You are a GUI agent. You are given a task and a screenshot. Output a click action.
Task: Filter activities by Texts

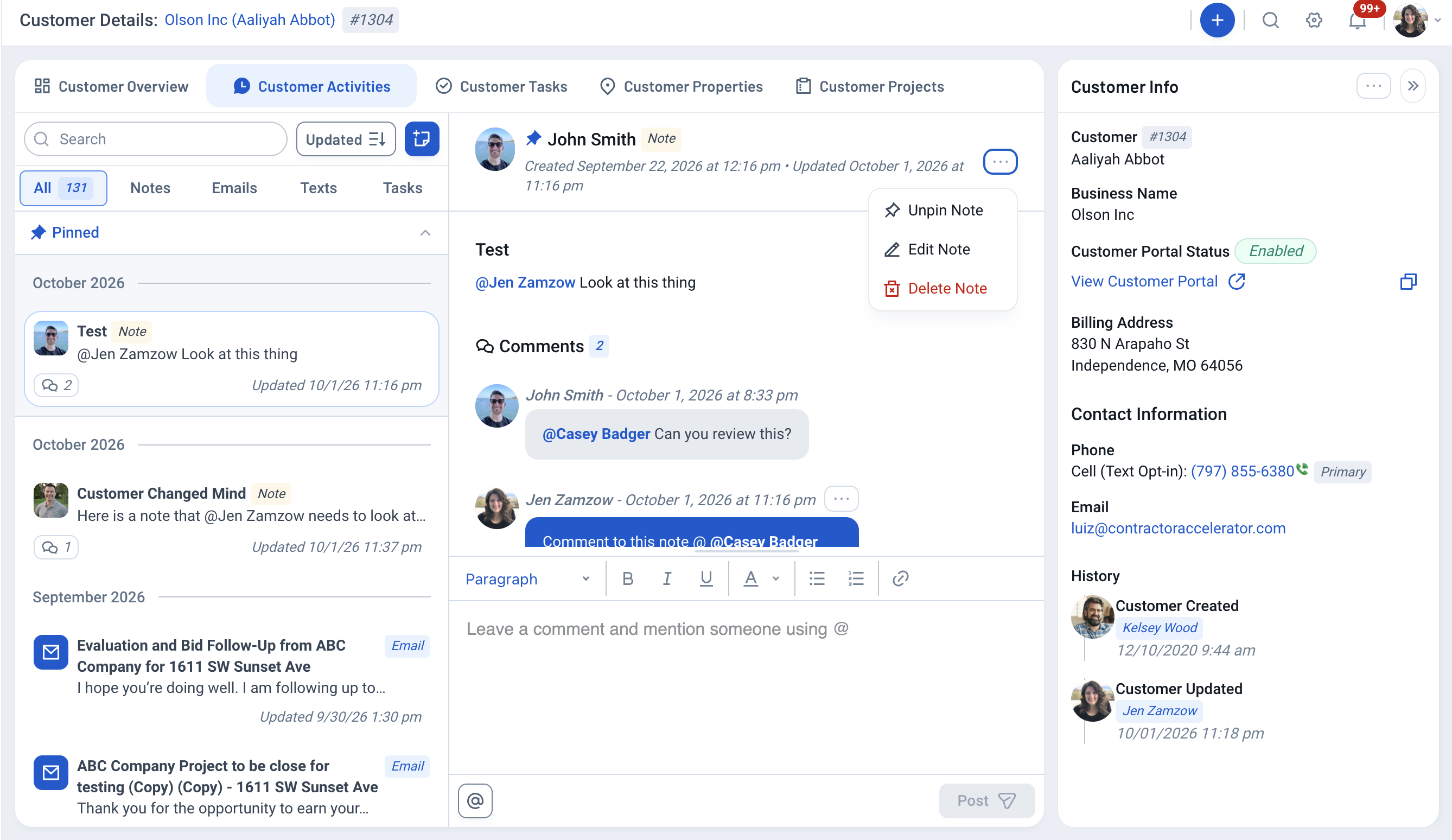[x=319, y=188]
